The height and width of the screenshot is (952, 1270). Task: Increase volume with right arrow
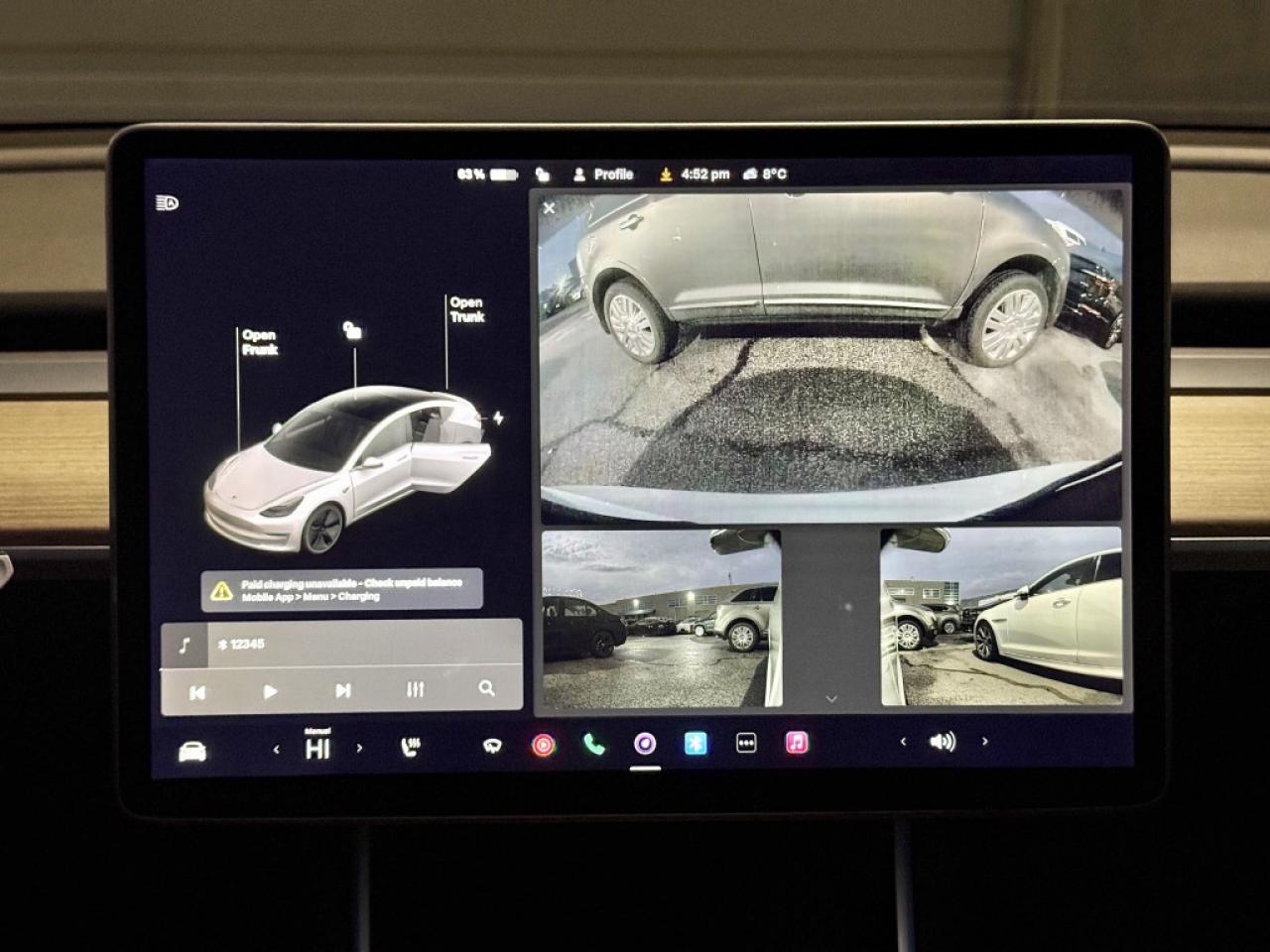point(984,741)
